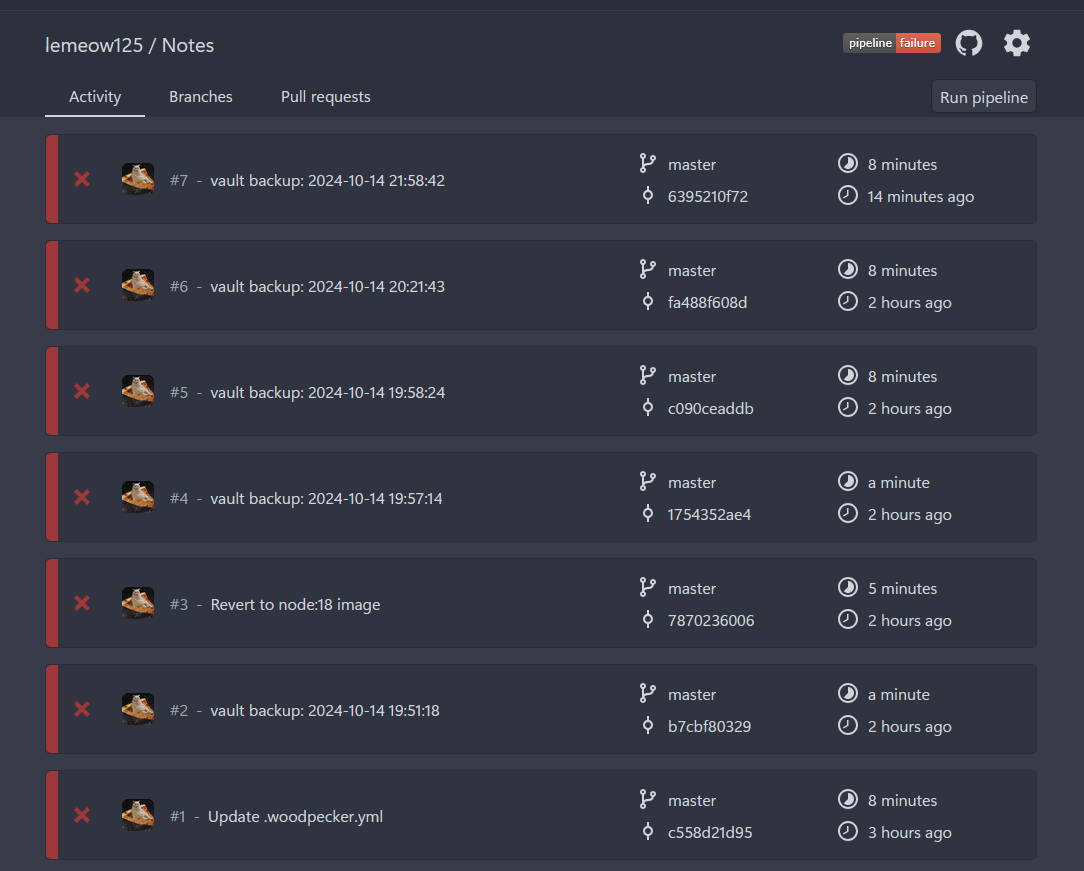The height and width of the screenshot is (871, 1084).
Task: Select the Activity tab
Action: pos(95,97)
